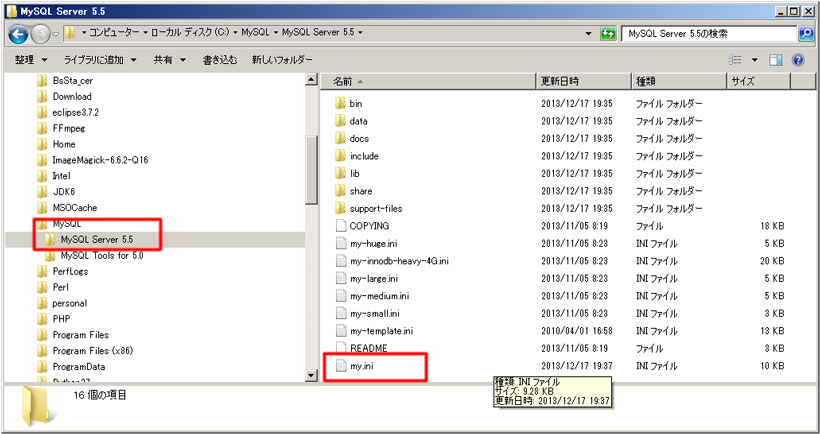Select MySQL Server 5.5 in the tree
The width and height of the screenshot is (820, 434).
click(x=97, y=239)
